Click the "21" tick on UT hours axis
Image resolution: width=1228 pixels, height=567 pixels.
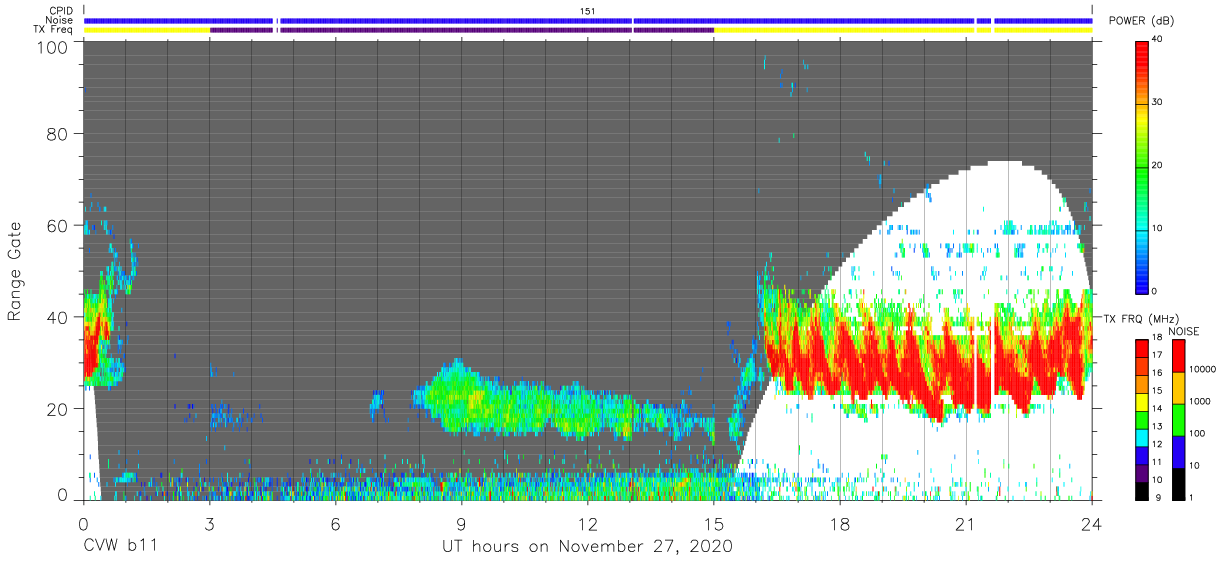(966, 525)
